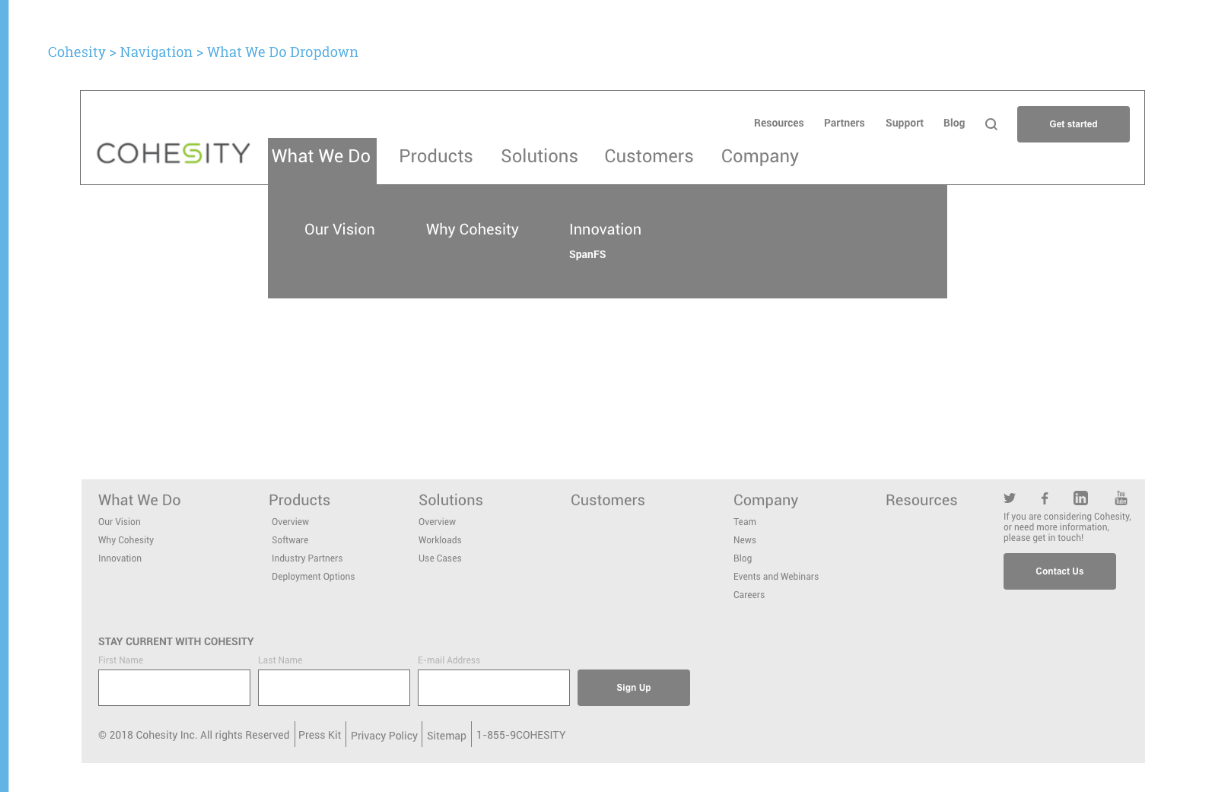Image resolution: width=1224 pixels, height=792 pixels.
Task: Open footer Innovation link
Action: pos(120,558)
